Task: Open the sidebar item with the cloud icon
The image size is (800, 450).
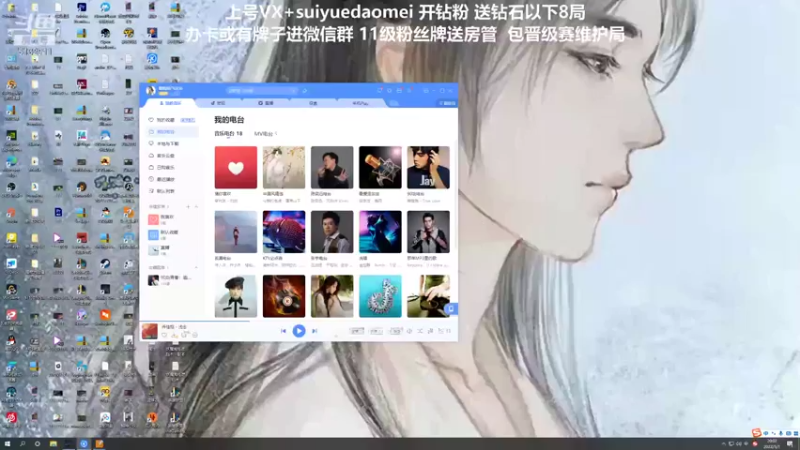Action: tap(171, 156)
